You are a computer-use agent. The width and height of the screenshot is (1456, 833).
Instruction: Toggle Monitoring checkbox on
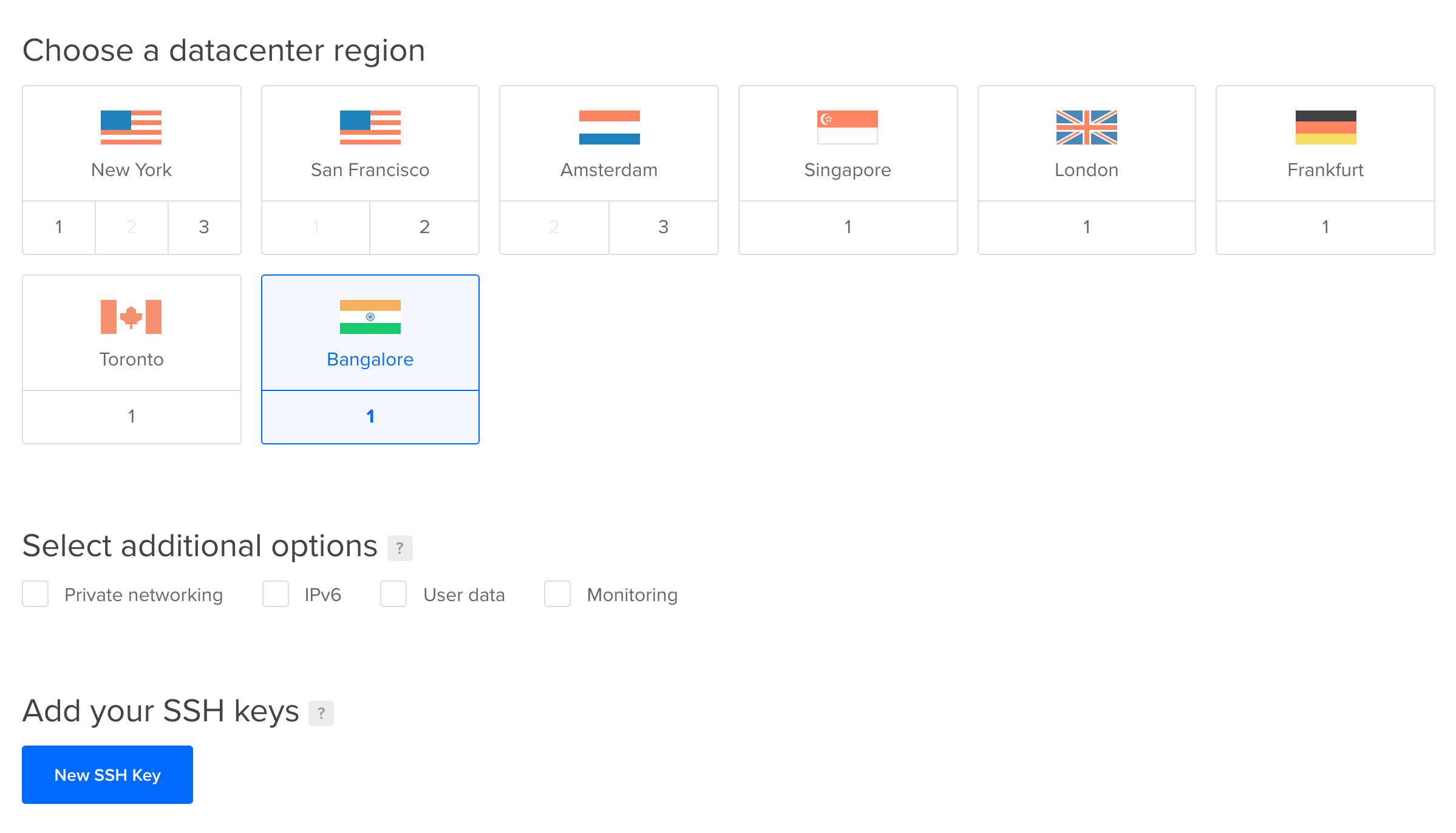(x=557, y=593)
